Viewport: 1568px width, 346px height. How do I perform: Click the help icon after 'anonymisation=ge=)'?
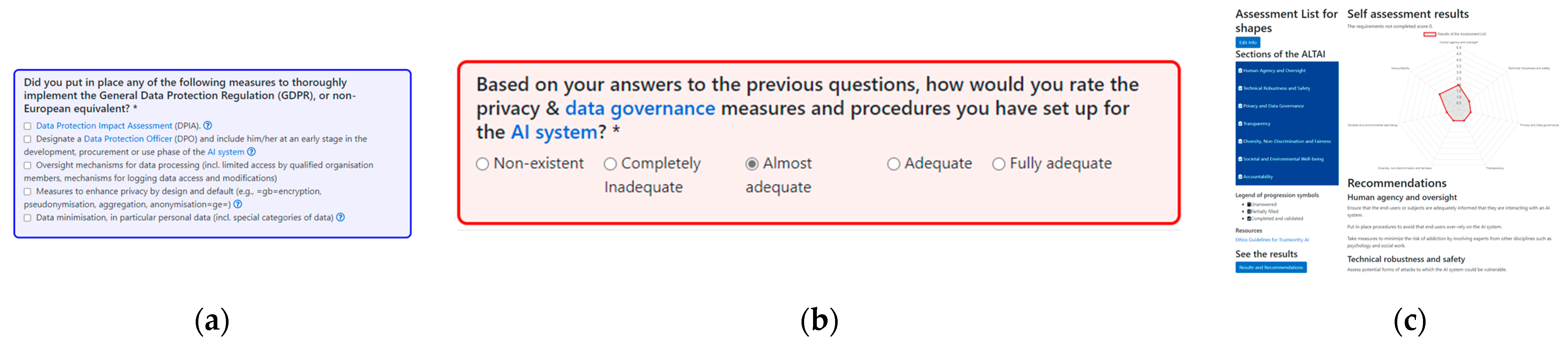click(x=238, y=204)
